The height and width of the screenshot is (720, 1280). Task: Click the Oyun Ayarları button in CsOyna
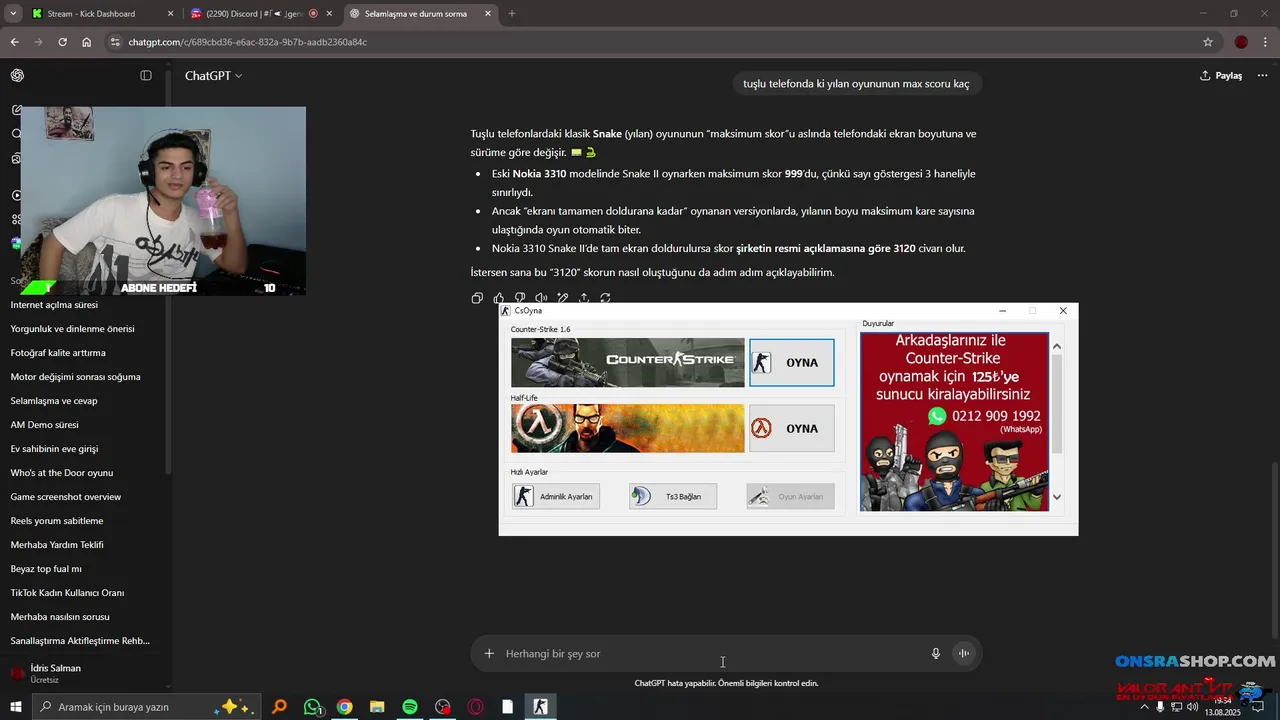pos(790,496)
